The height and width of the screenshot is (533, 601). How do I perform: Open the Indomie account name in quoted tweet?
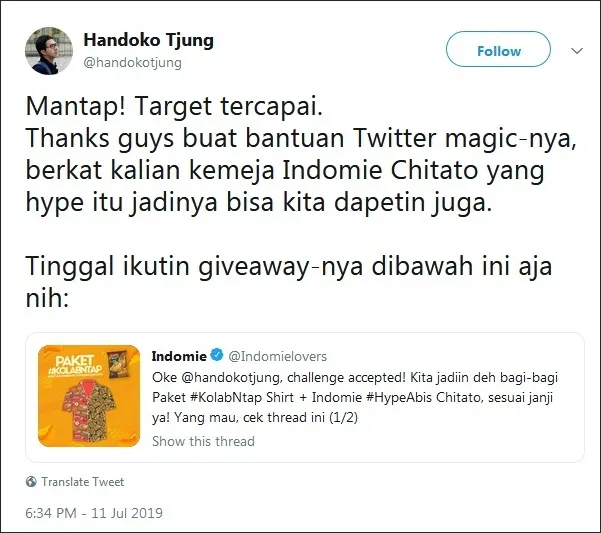(x=179, y=356)
